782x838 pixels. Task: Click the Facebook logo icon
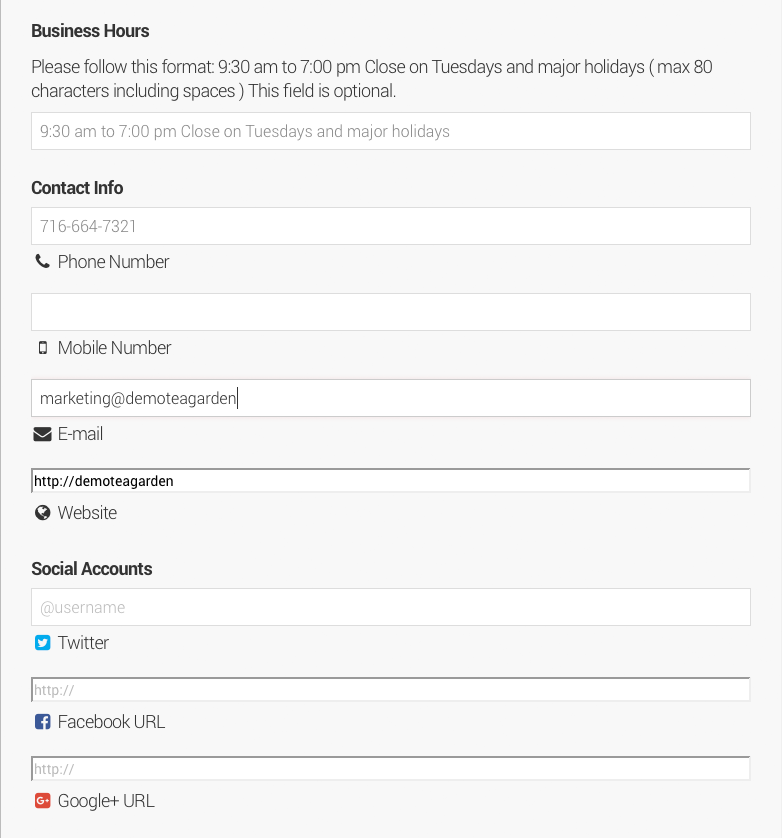42,722
